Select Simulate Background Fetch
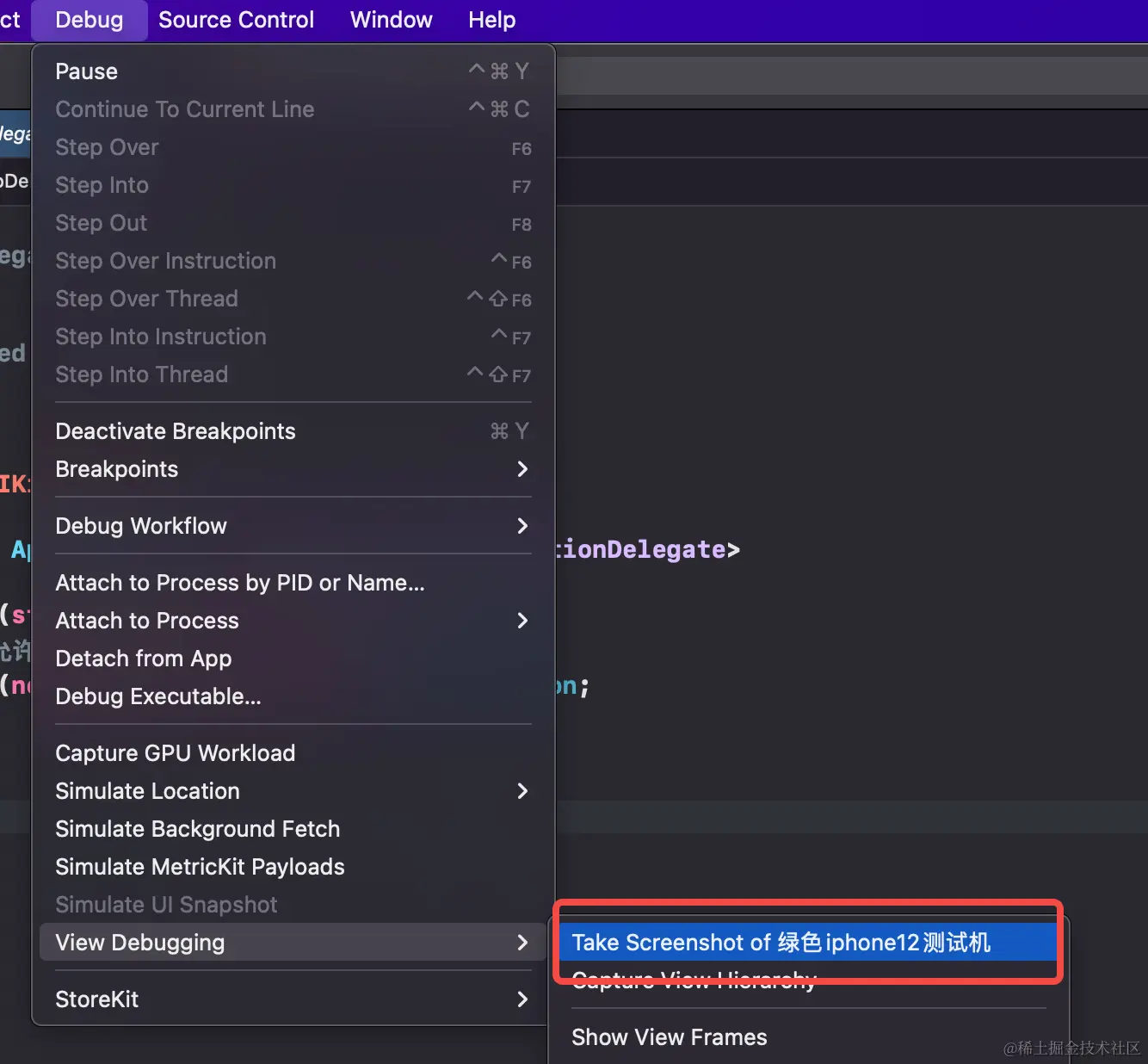Viewport: 1148px width, 1064px height. (198, 829)
